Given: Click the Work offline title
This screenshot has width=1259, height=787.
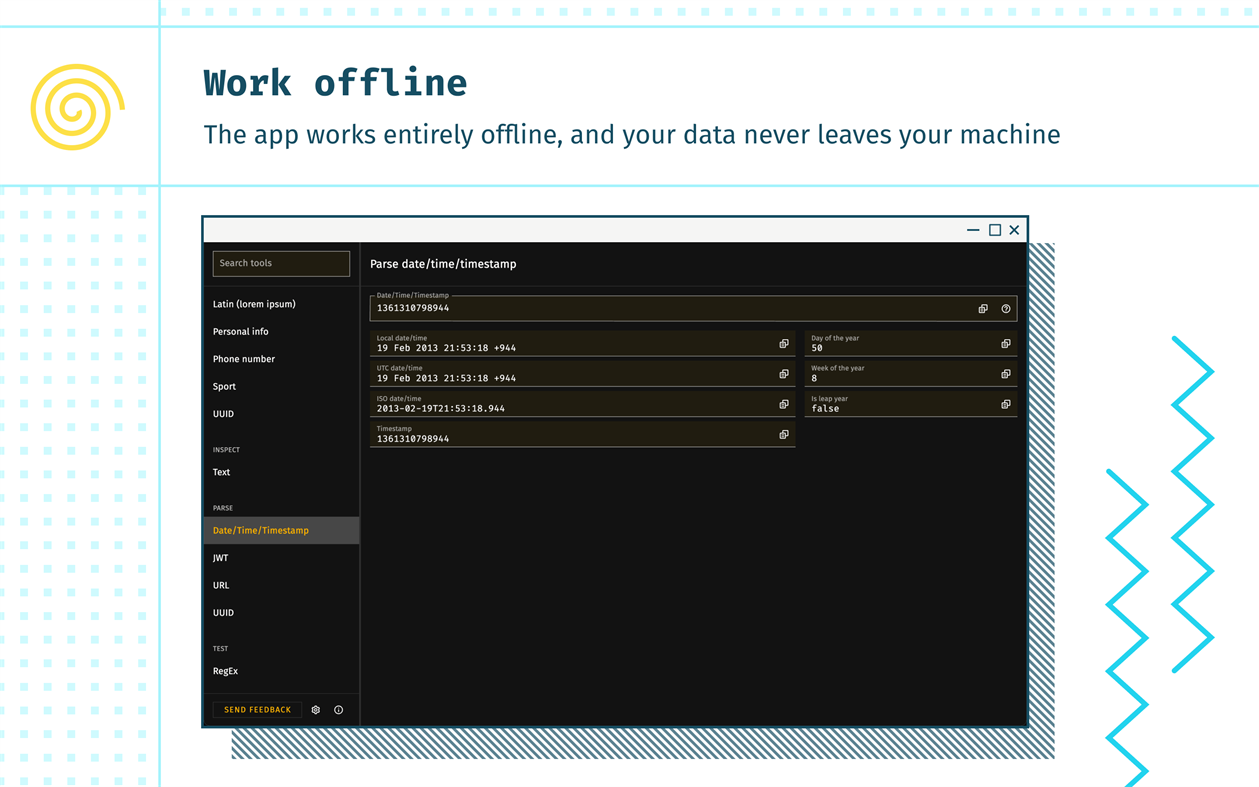Looking at the screenshot, I should [x=335, y=82].
